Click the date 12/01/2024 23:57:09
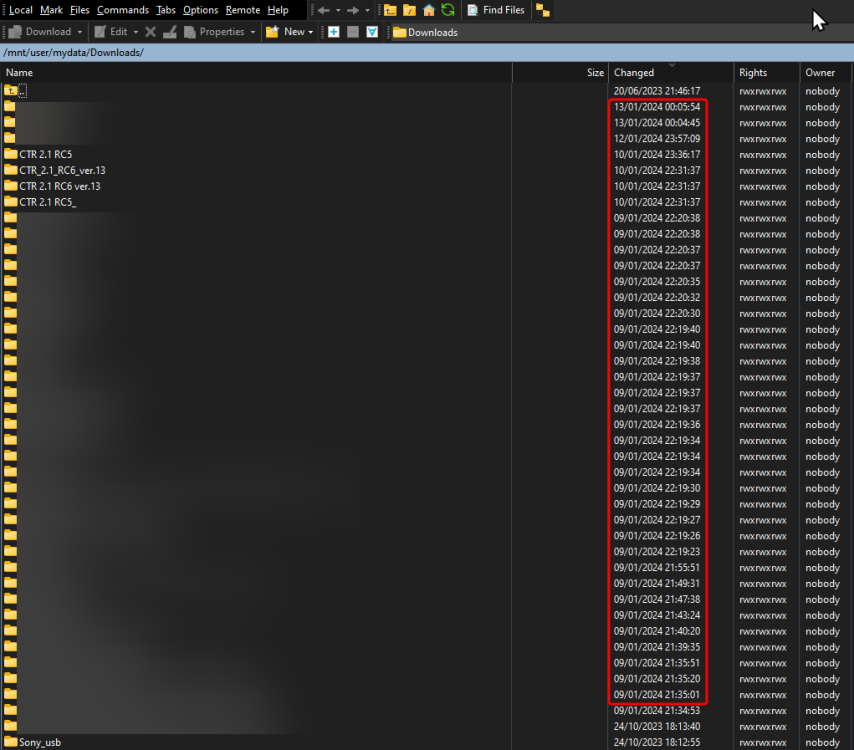The height and width of the screenshot is (750, 854). click(x=657, y=138)
